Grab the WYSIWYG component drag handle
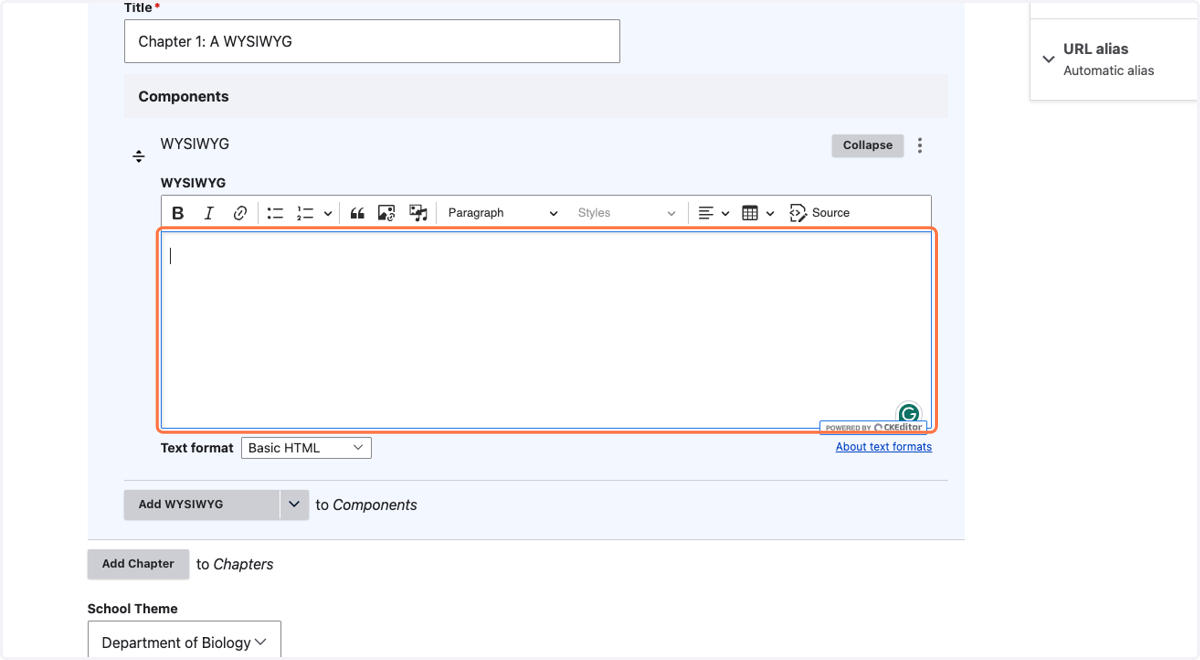 point(139,157)
